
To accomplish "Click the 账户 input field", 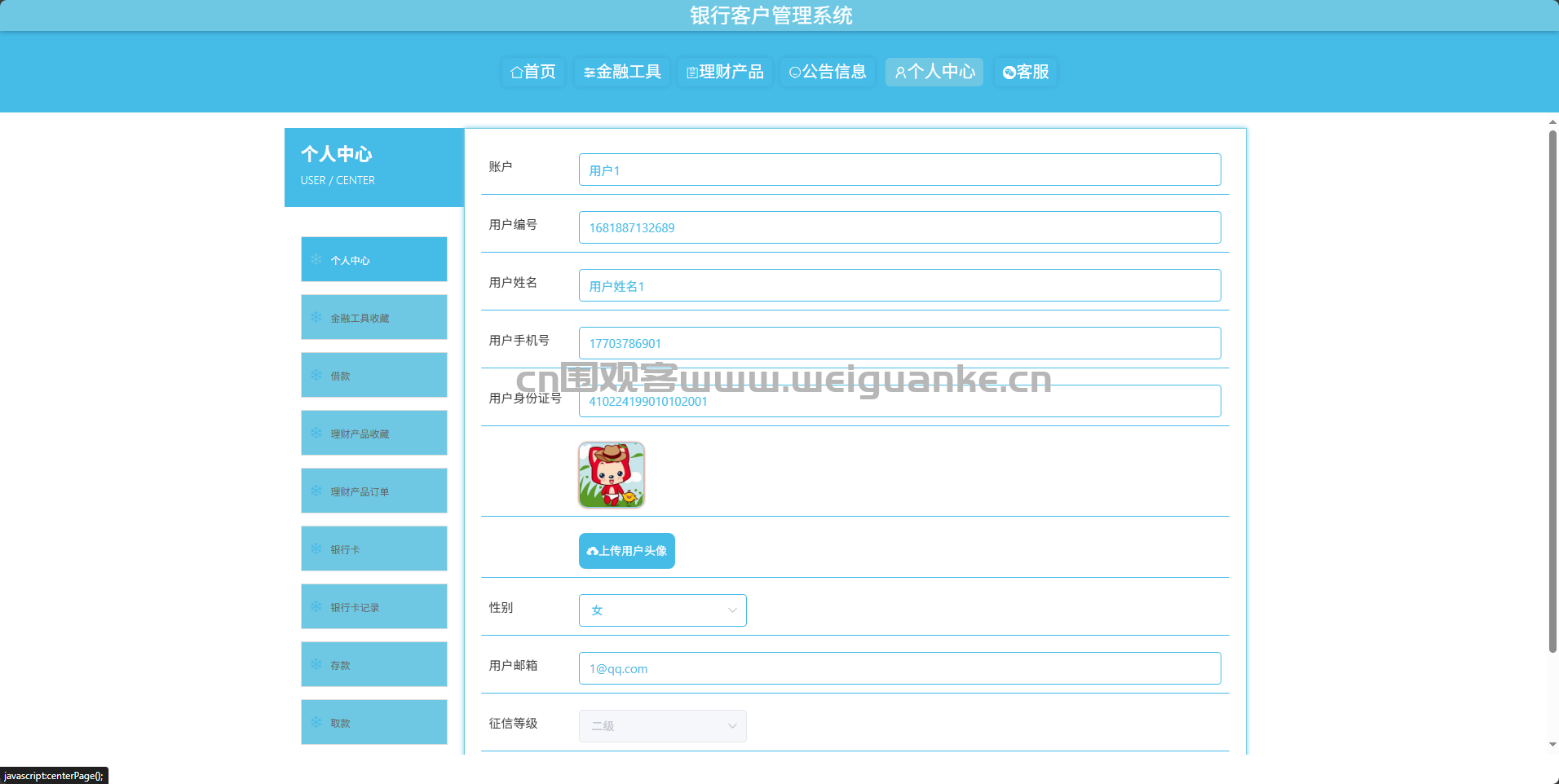I will (900, 170).
